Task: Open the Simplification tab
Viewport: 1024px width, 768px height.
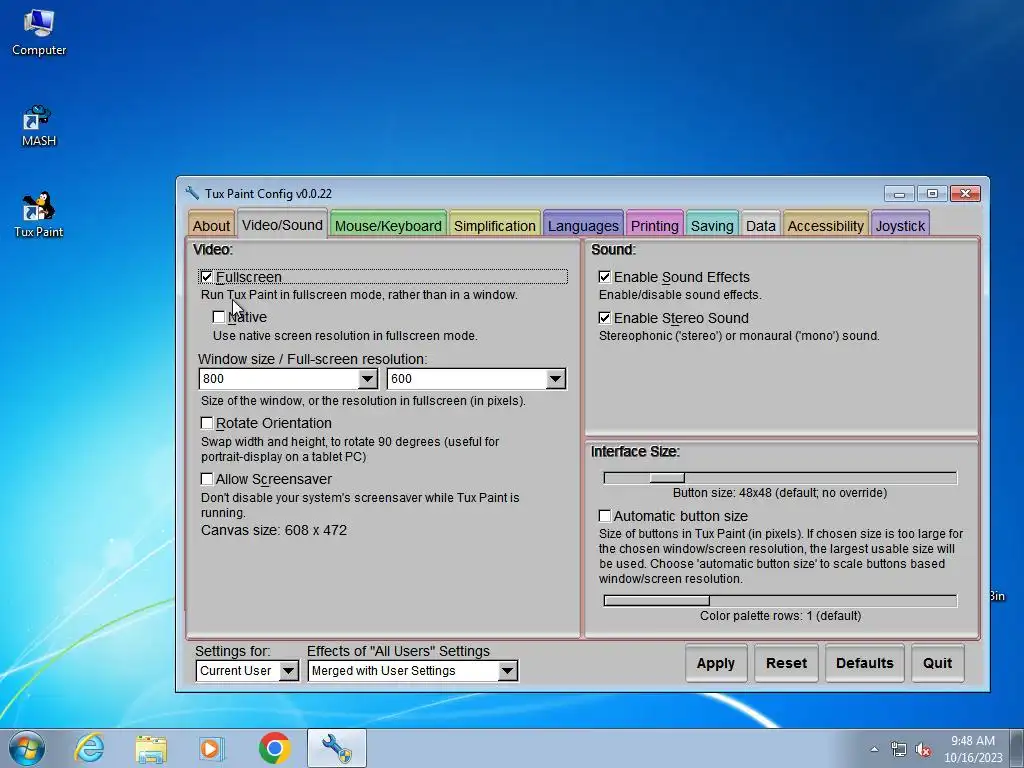Action: pyautogui.click(x=494, y=225)
